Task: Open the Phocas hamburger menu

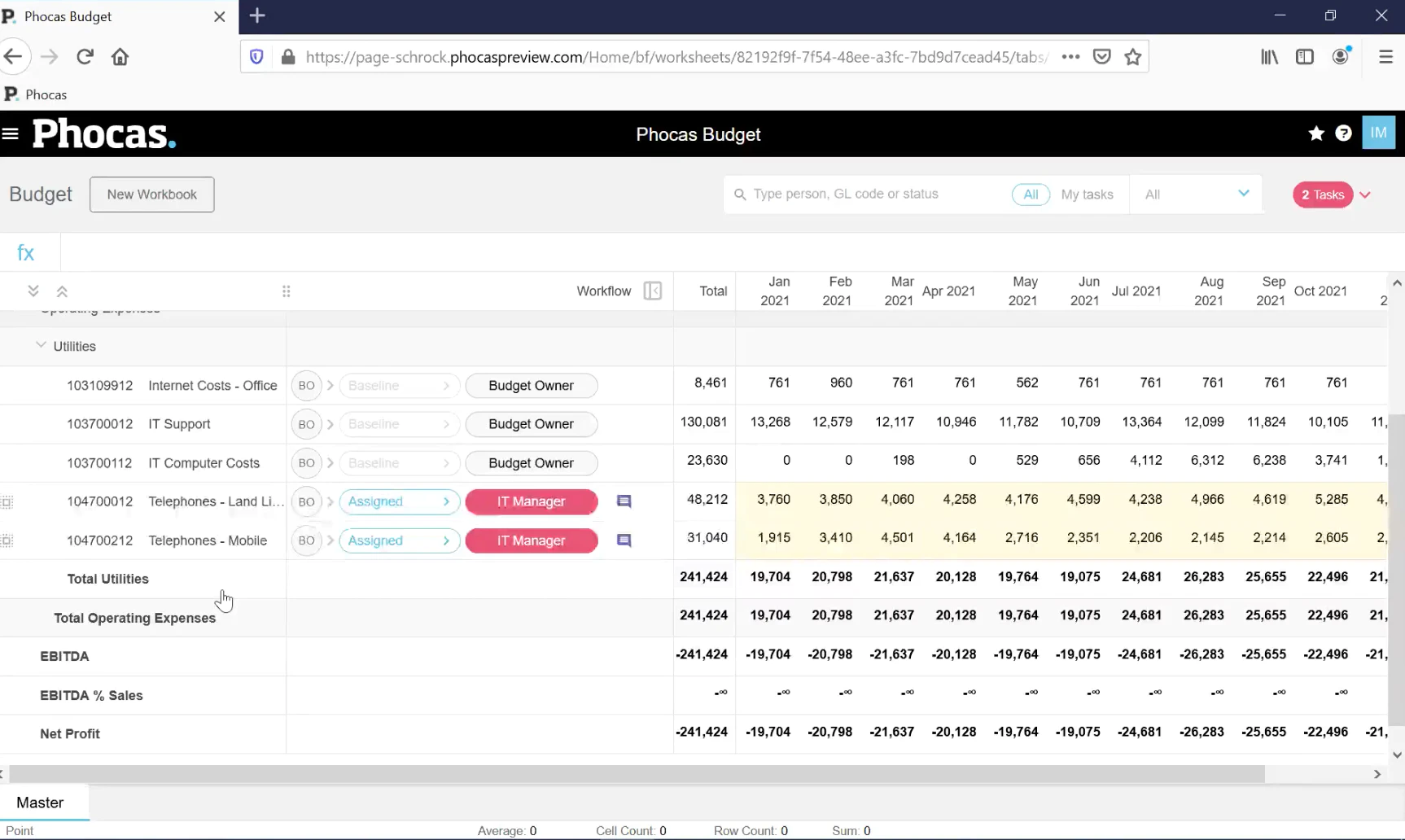Action: (x=11, y=133)
